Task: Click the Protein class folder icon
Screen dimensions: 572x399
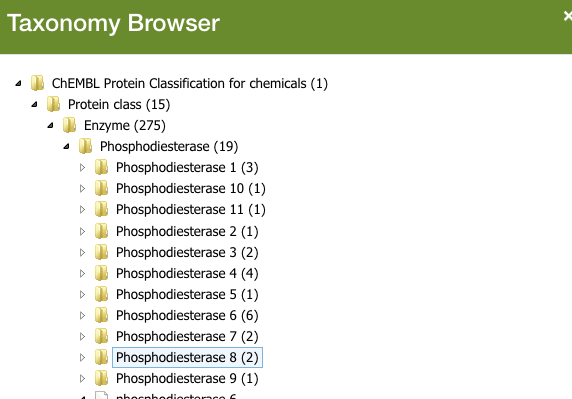Action: click(54, 104)
